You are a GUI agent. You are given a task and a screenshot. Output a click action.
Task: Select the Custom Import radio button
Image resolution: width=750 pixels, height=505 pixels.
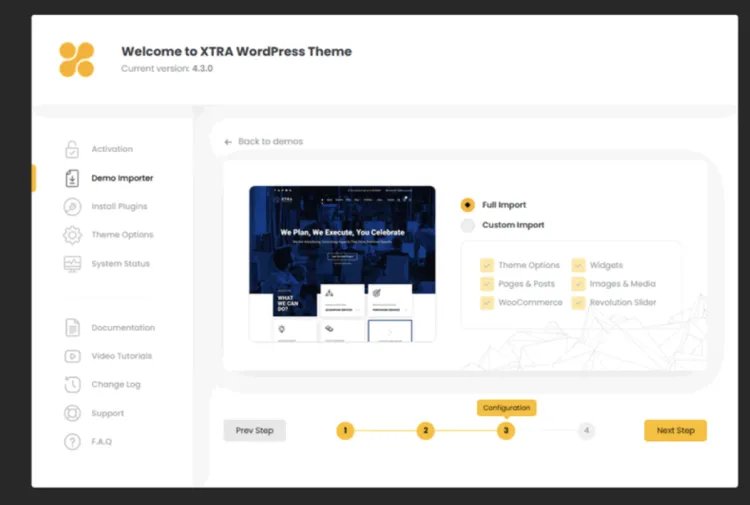[x=467, y=225]
